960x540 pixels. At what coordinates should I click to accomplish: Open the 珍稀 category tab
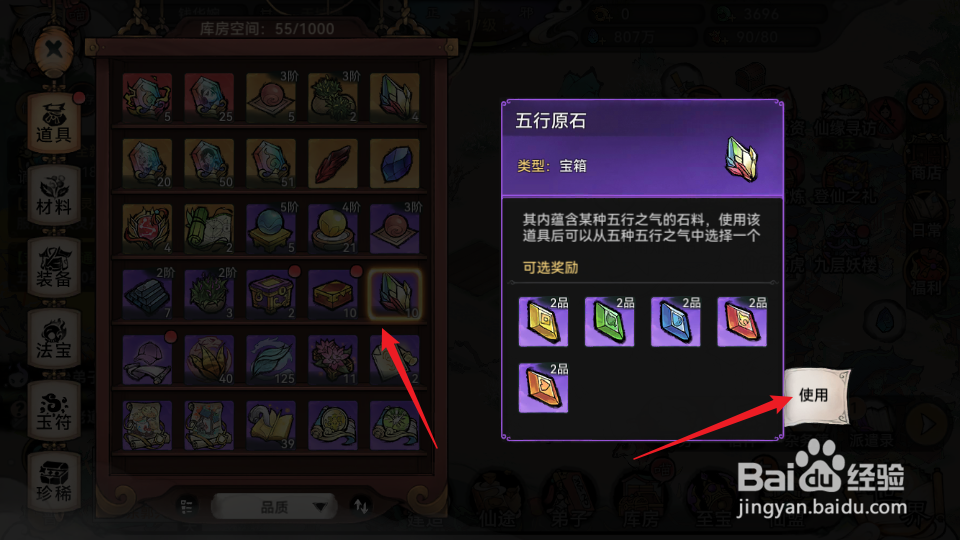tap(54, 483)
